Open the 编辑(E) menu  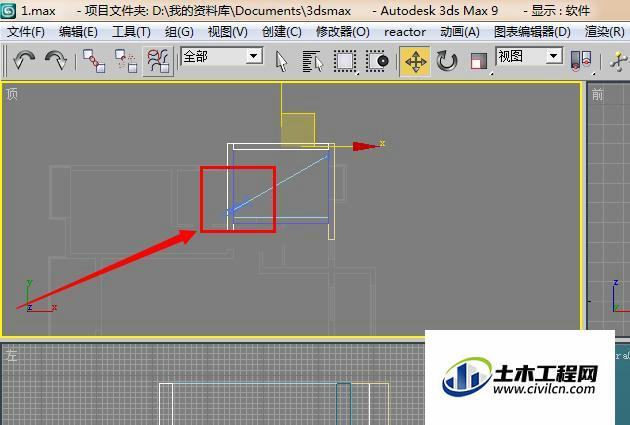(78, 32)
